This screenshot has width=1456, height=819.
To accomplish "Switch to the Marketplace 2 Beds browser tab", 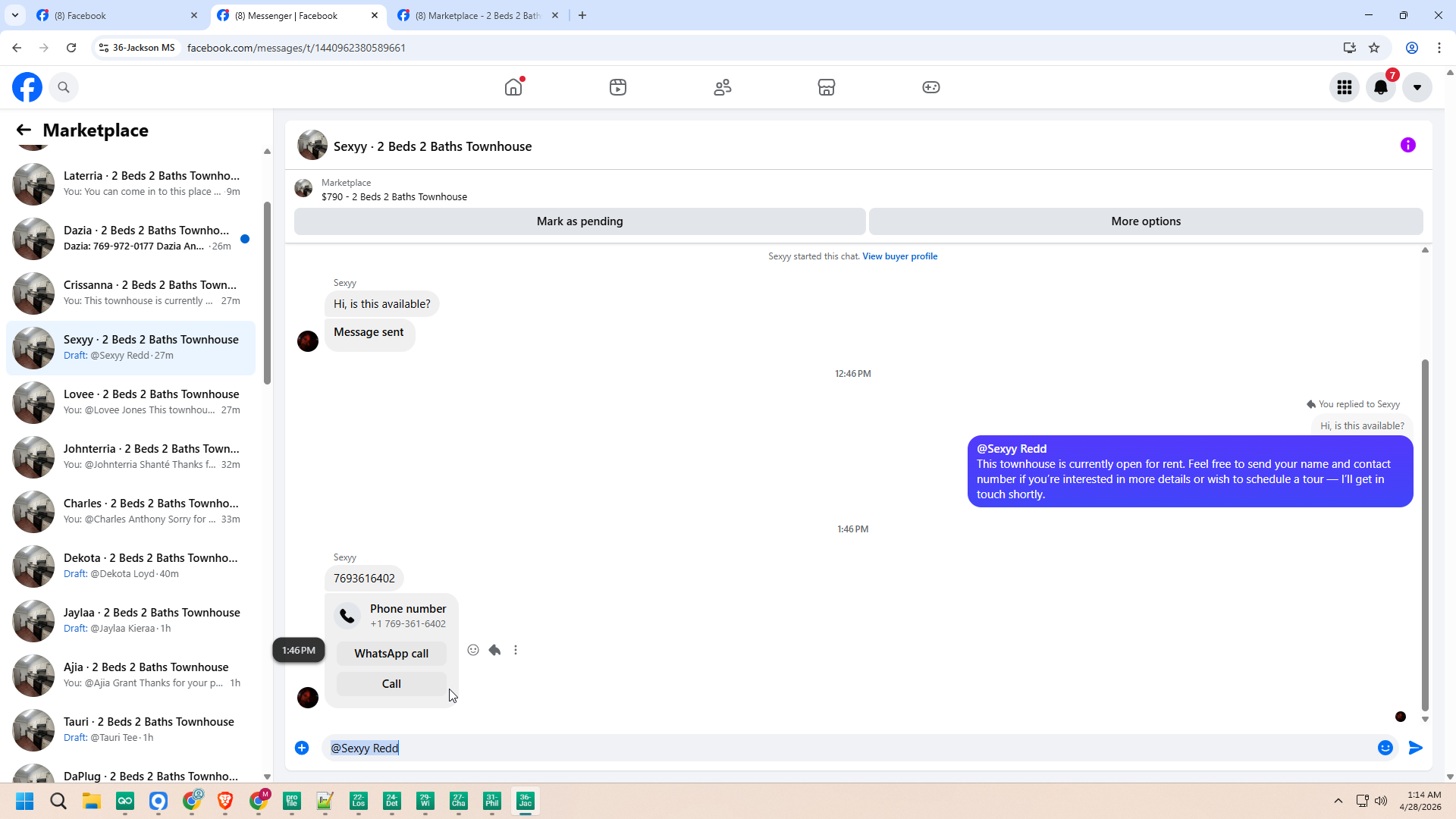I will (x=478, y=15).
